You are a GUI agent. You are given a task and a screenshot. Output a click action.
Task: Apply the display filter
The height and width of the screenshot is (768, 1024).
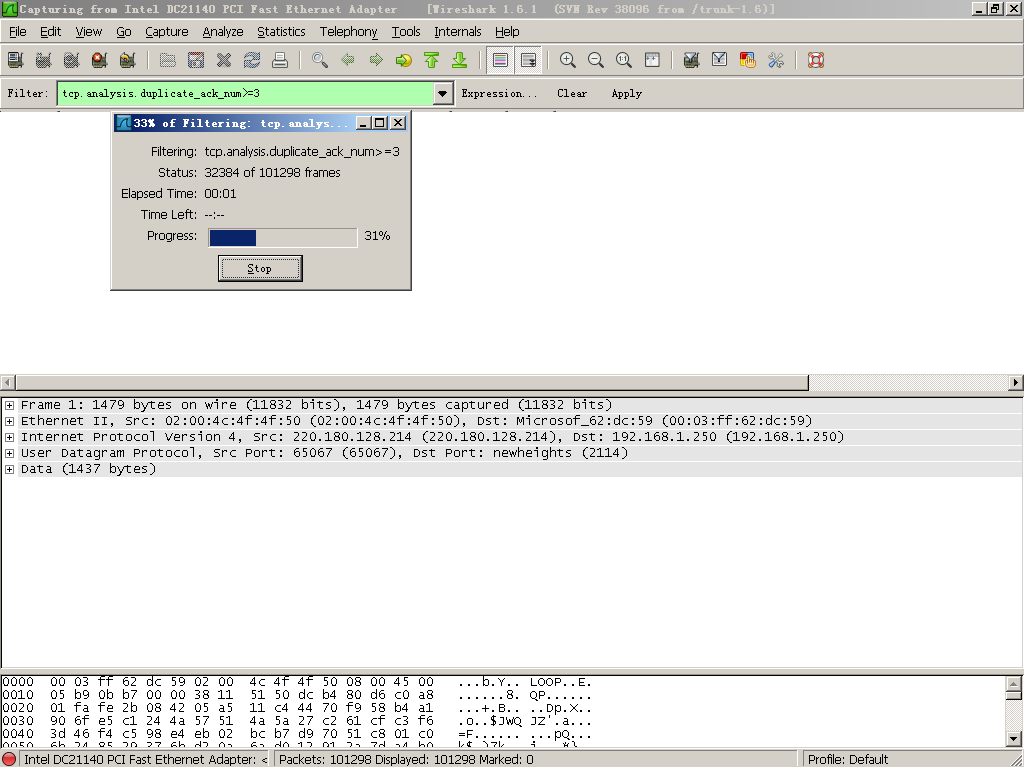coord(627,93)
